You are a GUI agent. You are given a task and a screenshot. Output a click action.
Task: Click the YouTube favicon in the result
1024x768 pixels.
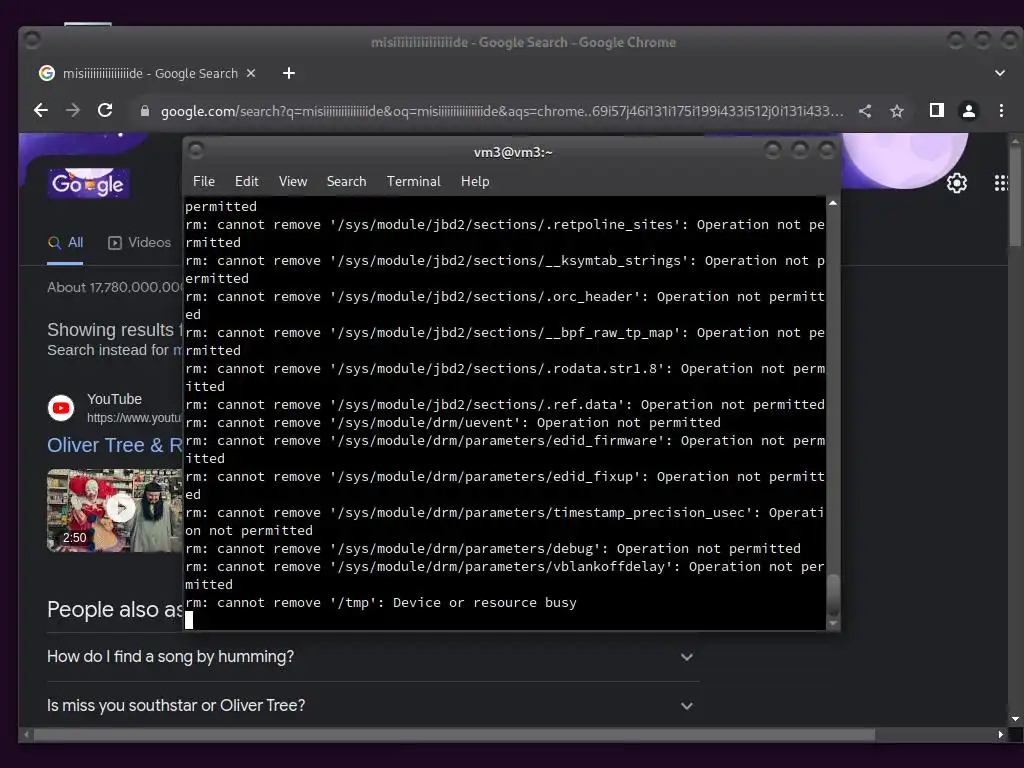[x=61, y=408]
